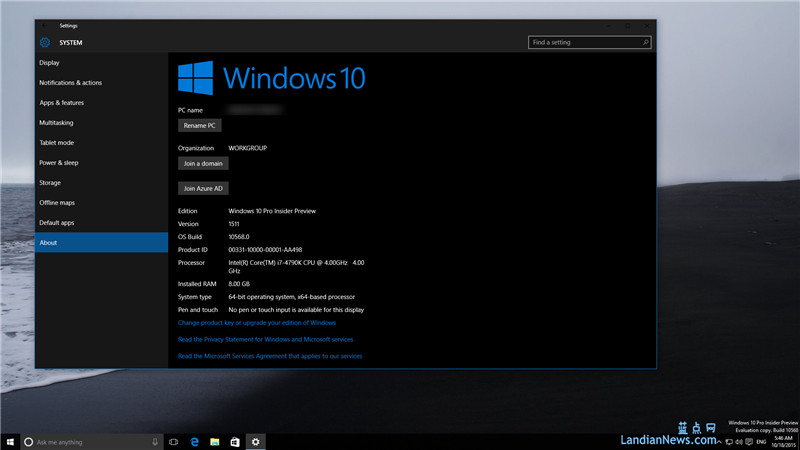Click the Version value 1511
This screenshot has height=450, width=800.
(234, 224)
